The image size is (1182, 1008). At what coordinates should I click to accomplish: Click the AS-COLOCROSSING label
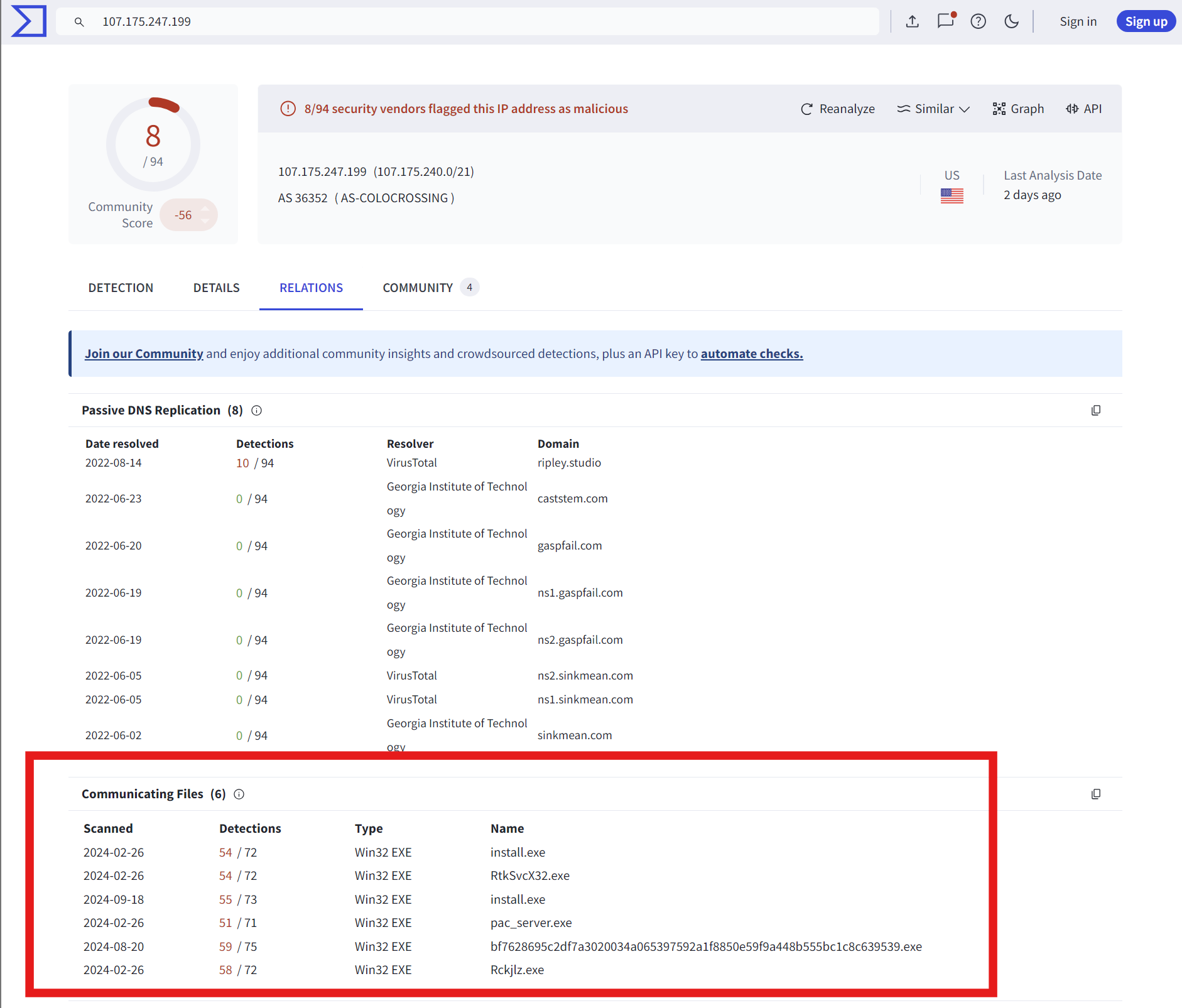point(394,198)
